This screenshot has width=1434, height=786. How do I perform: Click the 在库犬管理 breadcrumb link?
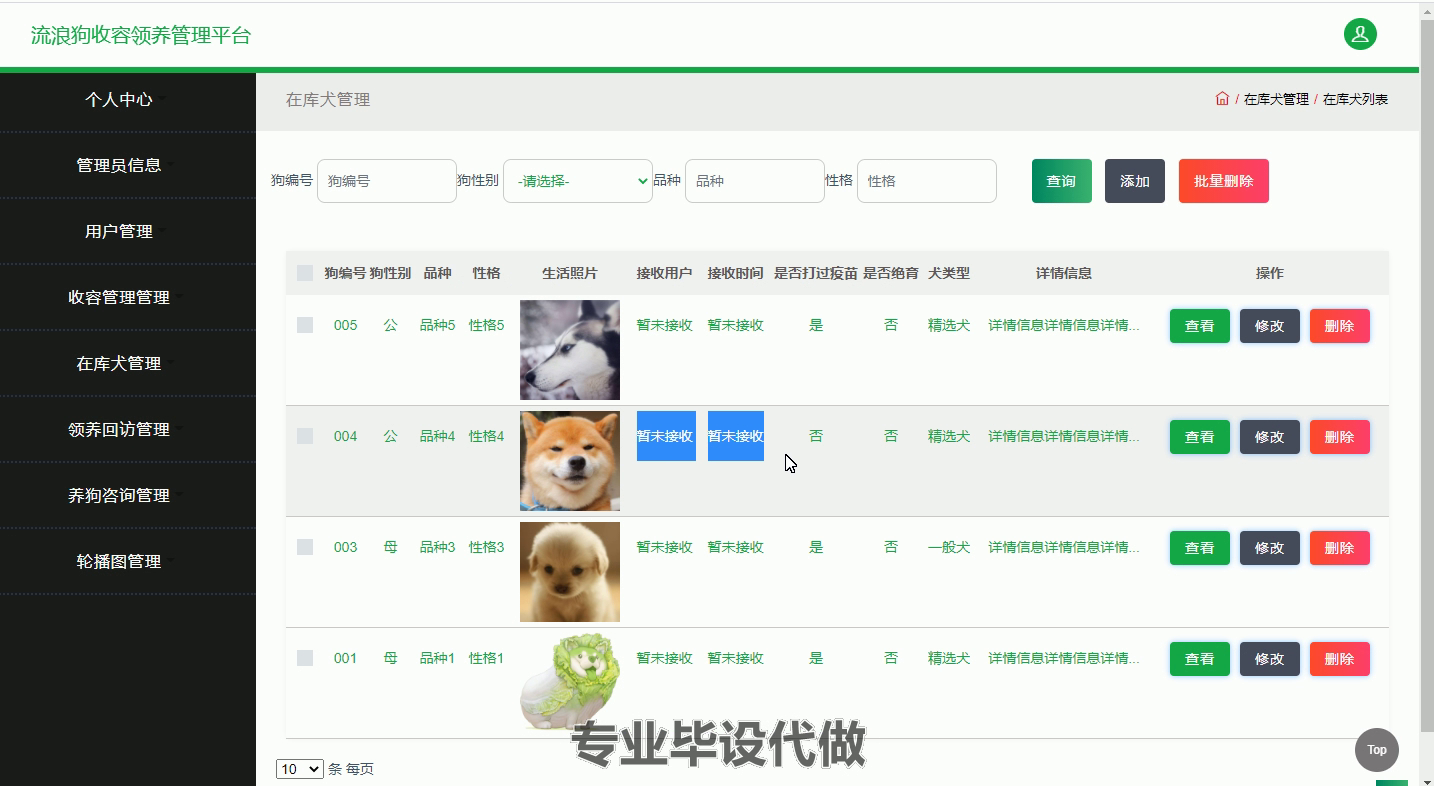click(1276, 99)
